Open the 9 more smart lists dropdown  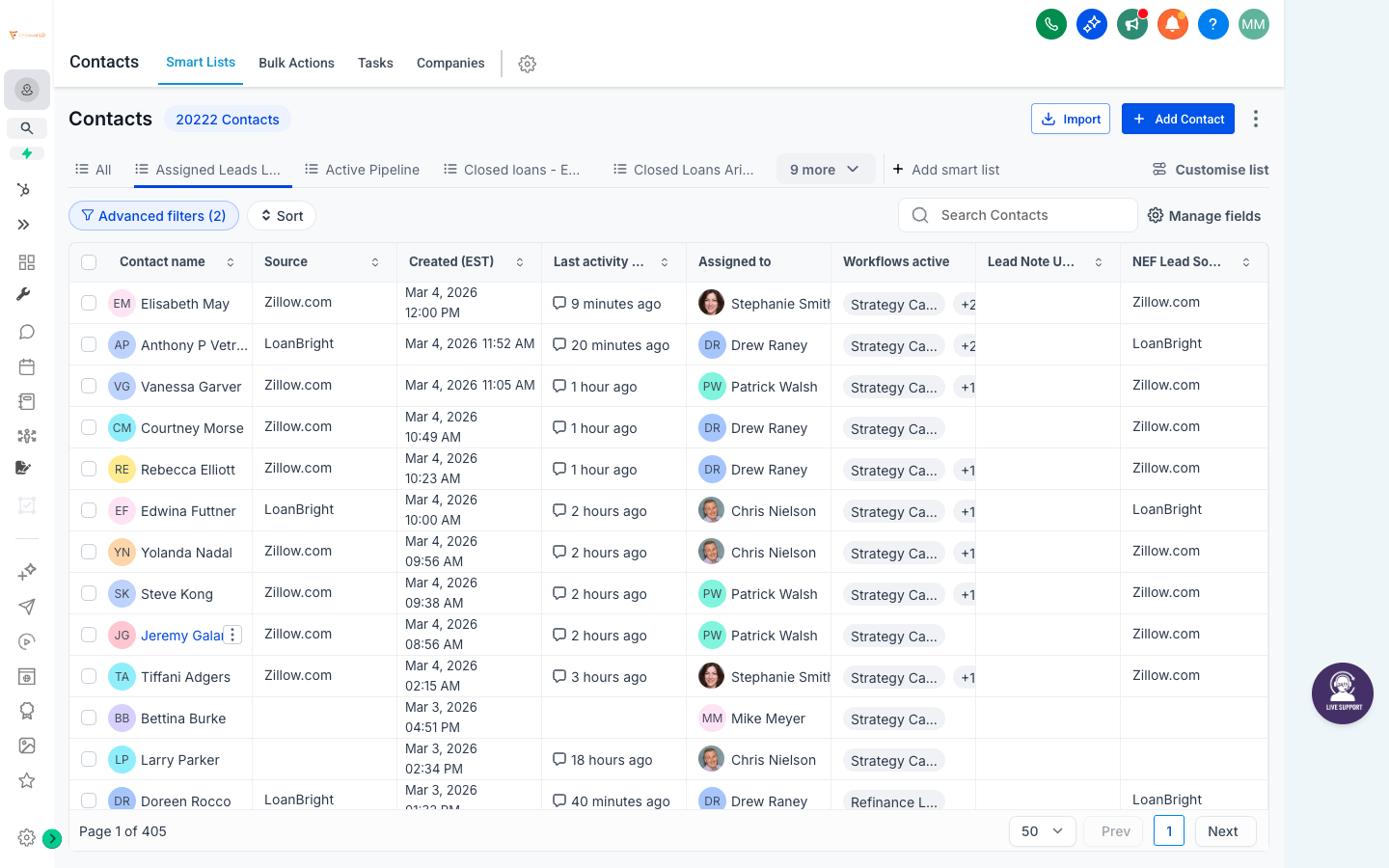coord(825,168)
